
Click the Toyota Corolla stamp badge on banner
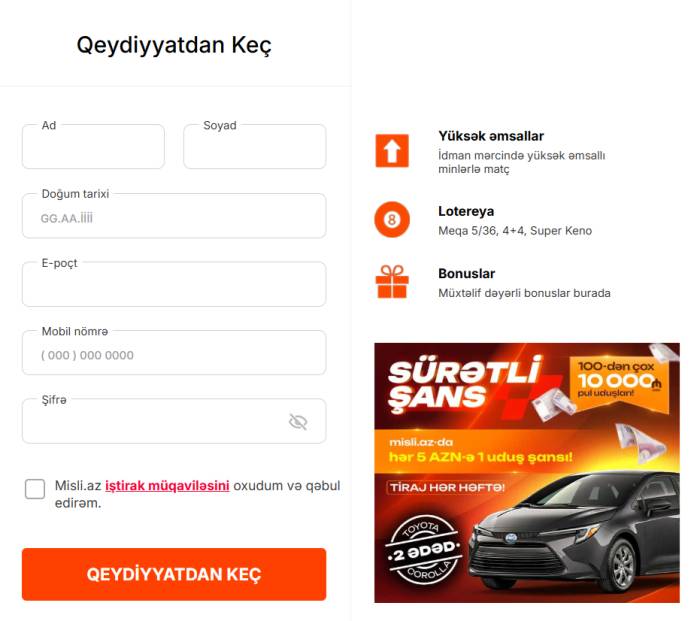point(423,550)
